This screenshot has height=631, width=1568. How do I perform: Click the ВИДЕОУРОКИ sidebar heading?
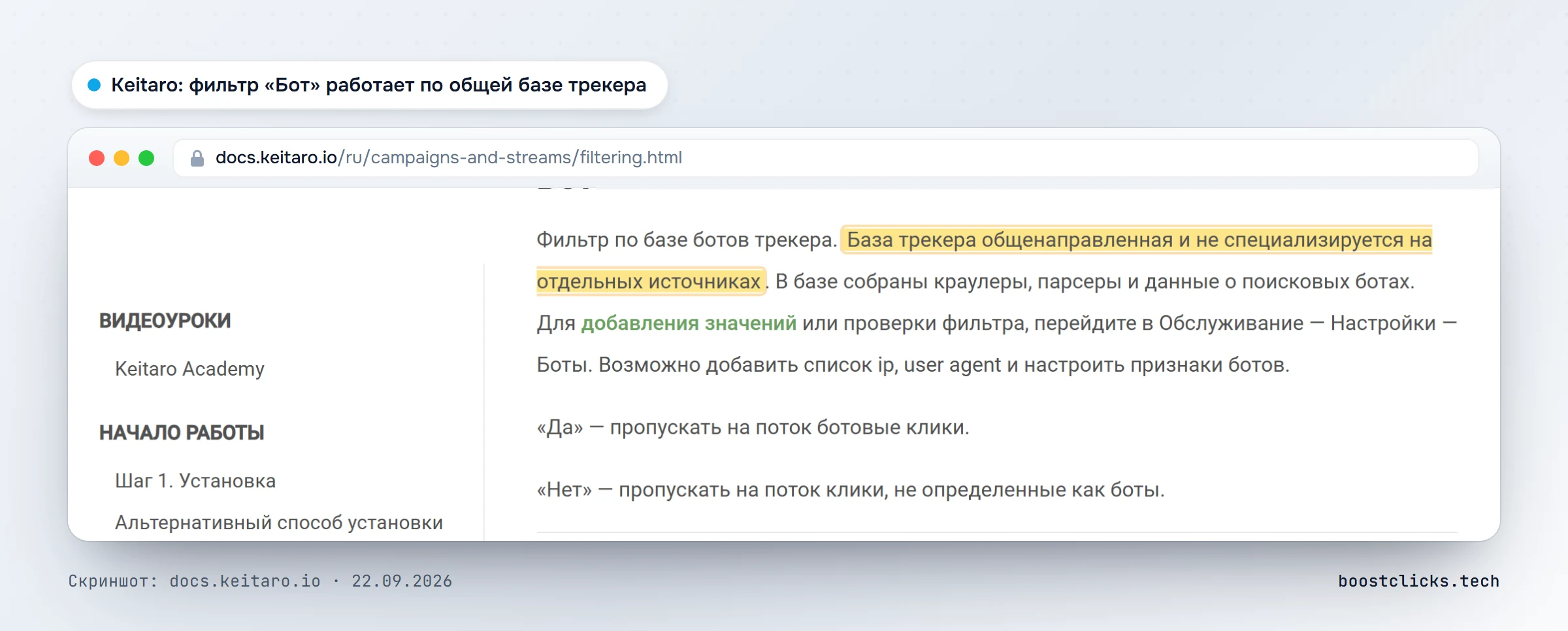165,321
